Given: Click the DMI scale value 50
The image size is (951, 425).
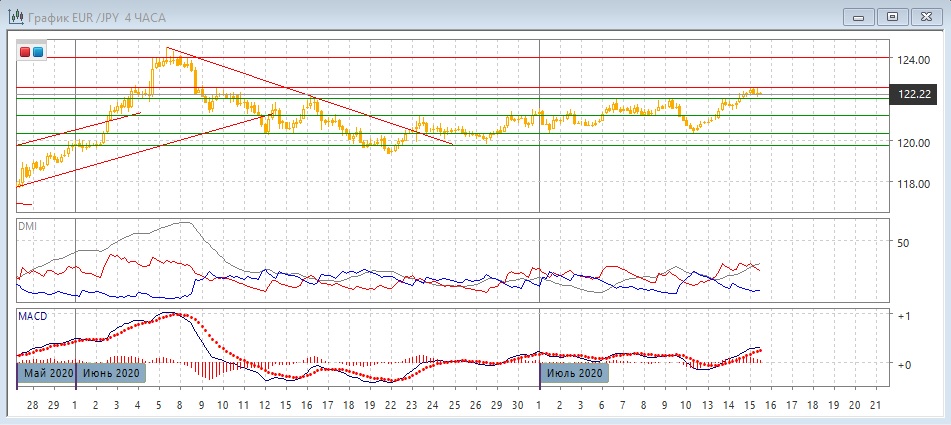Looking at the screenshot, I should tap(904, 243).
